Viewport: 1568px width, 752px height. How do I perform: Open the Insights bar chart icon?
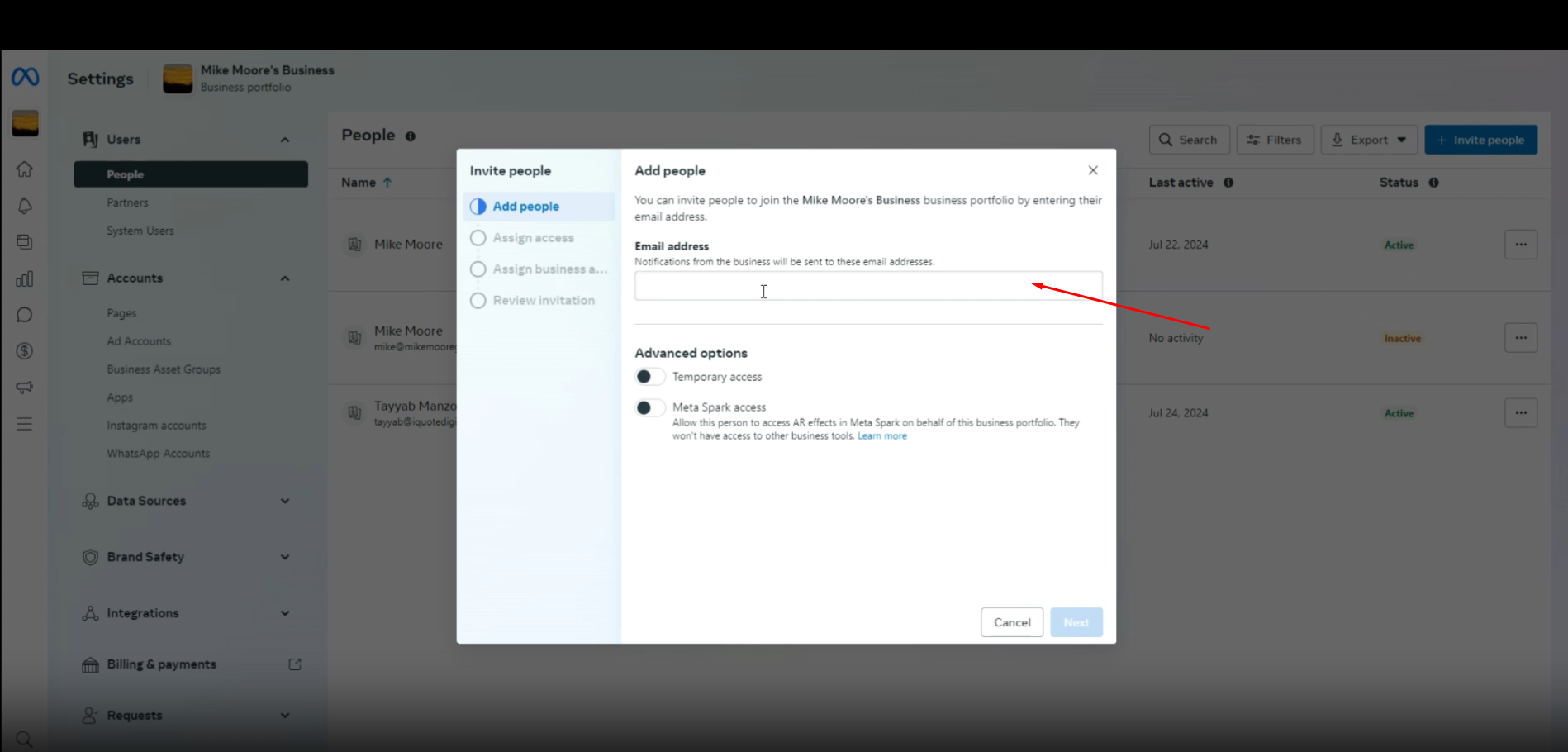(25, 278)
